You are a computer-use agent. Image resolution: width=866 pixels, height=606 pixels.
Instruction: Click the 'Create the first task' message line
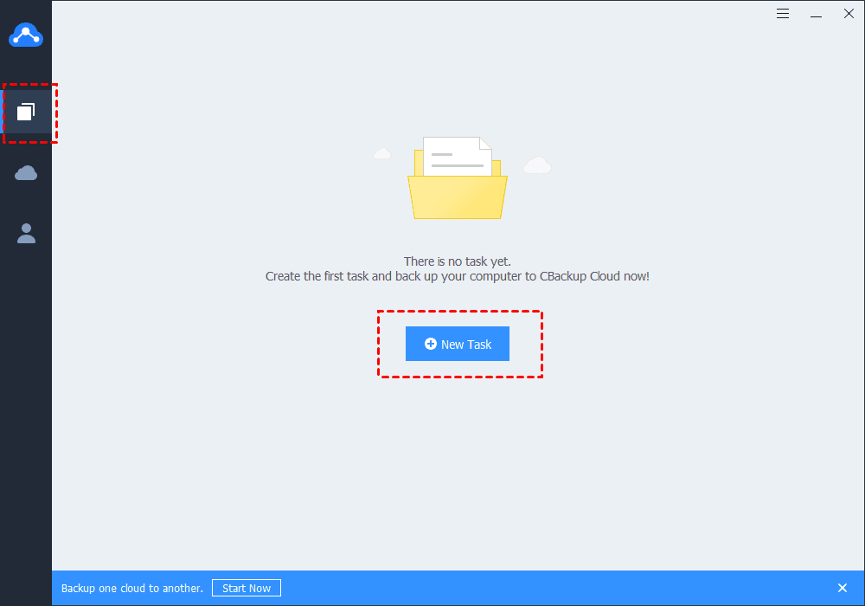457,276
